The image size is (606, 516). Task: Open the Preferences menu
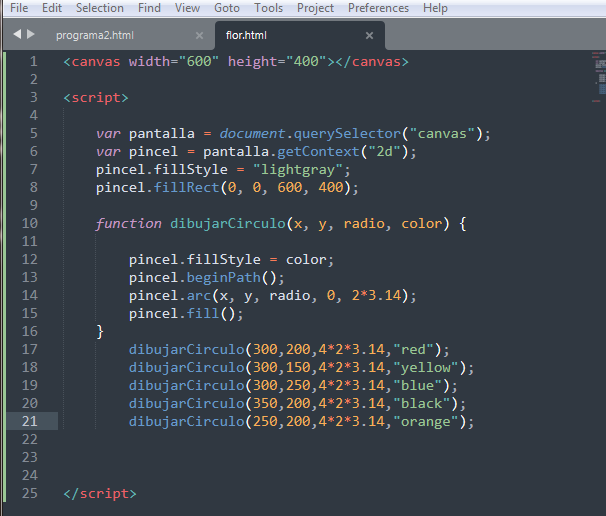click(x=378, y=8)
